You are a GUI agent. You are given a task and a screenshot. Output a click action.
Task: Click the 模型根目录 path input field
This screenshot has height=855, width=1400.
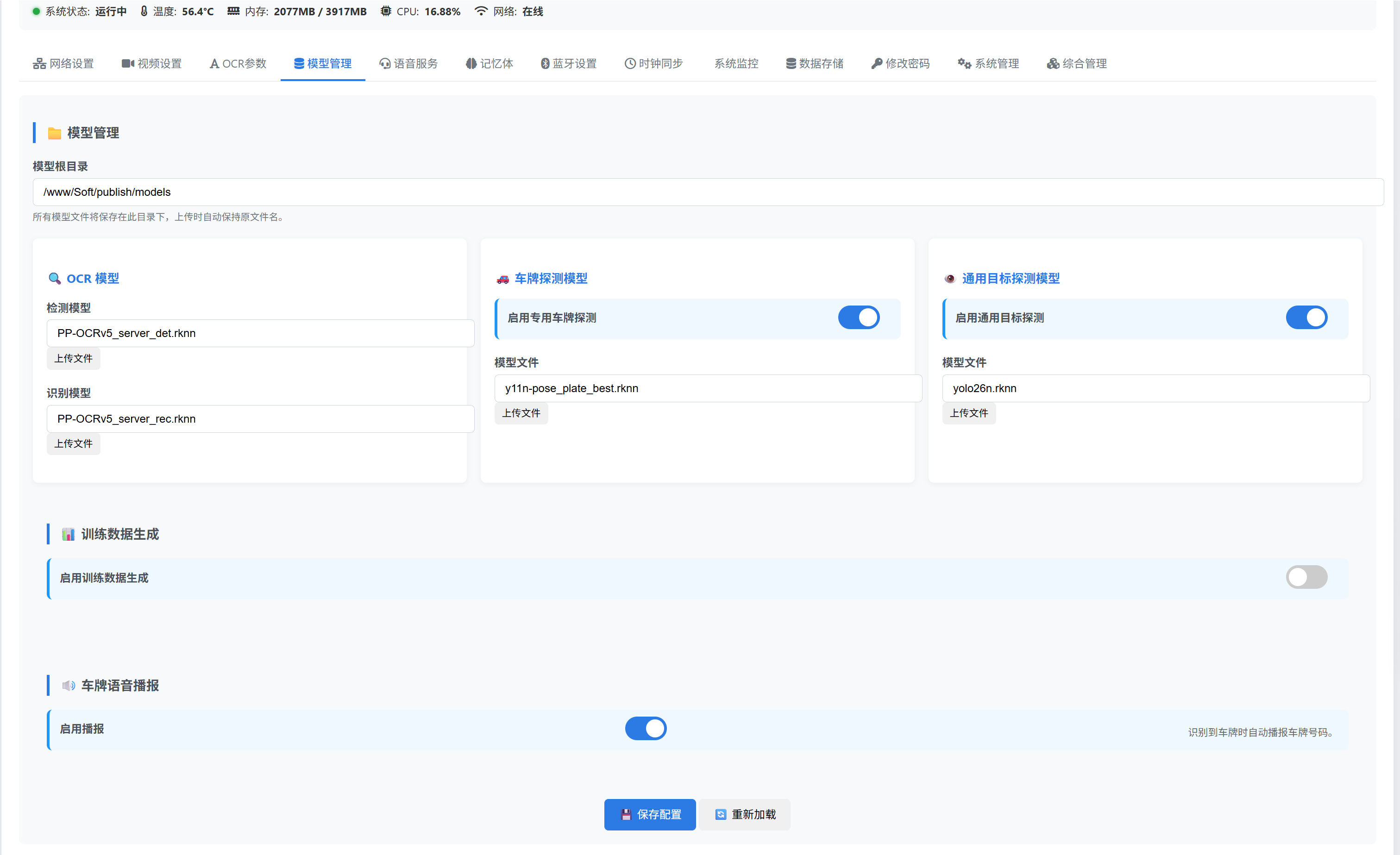tap(707, 192)
